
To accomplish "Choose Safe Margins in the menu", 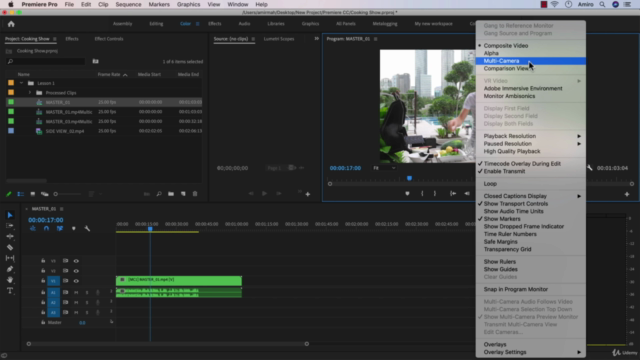I will tap(531, 242).
